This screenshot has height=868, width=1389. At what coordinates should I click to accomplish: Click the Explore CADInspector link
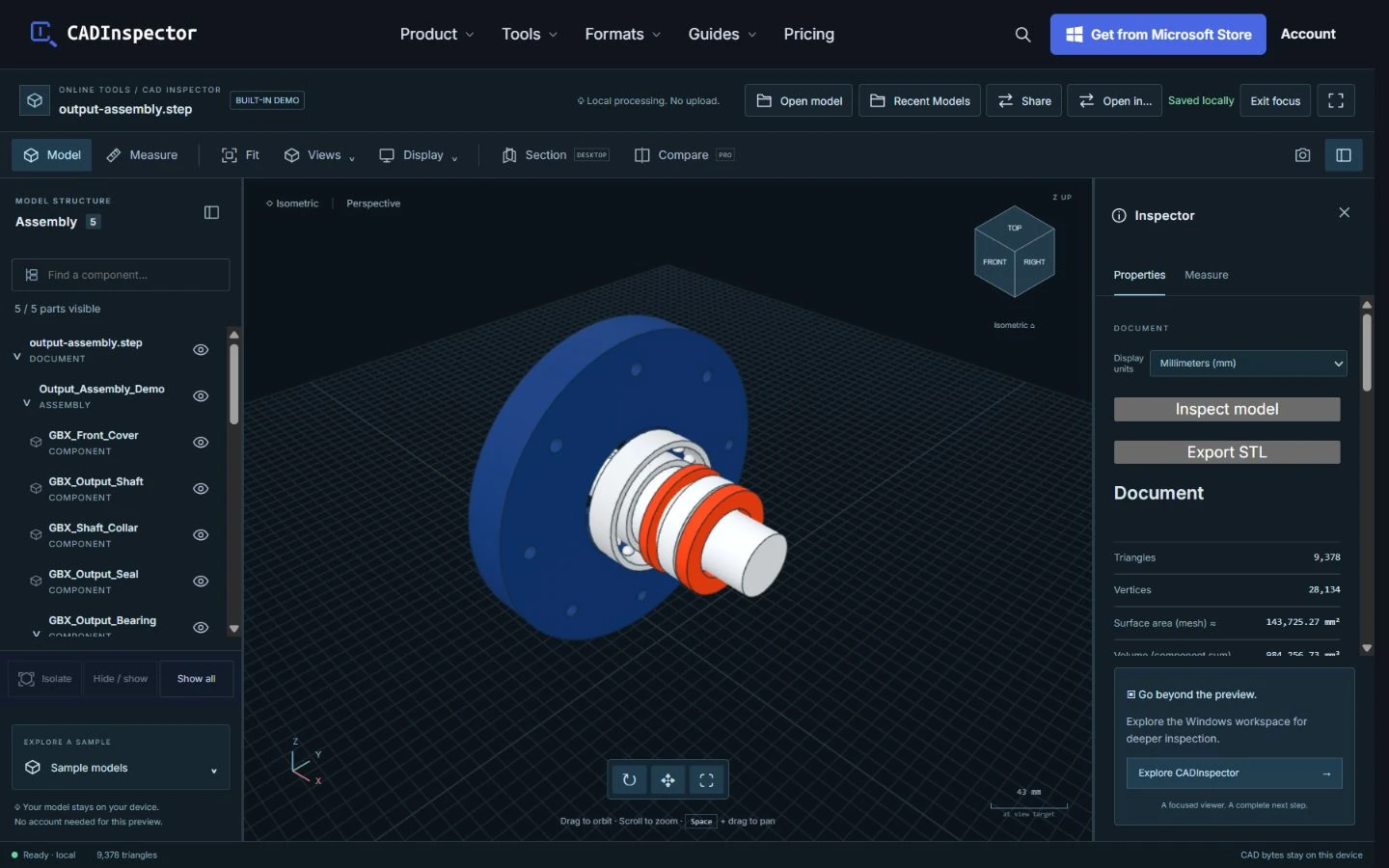tap(1235, 773)
